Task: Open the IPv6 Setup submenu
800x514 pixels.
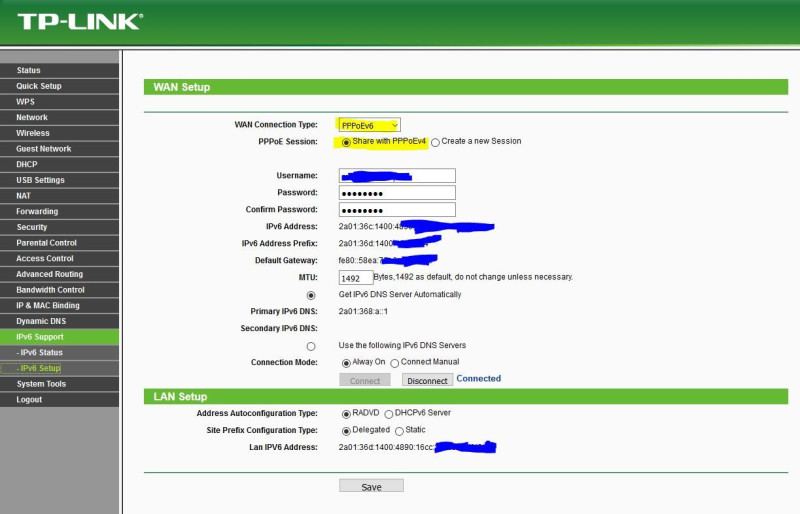Action: point(59,368)
